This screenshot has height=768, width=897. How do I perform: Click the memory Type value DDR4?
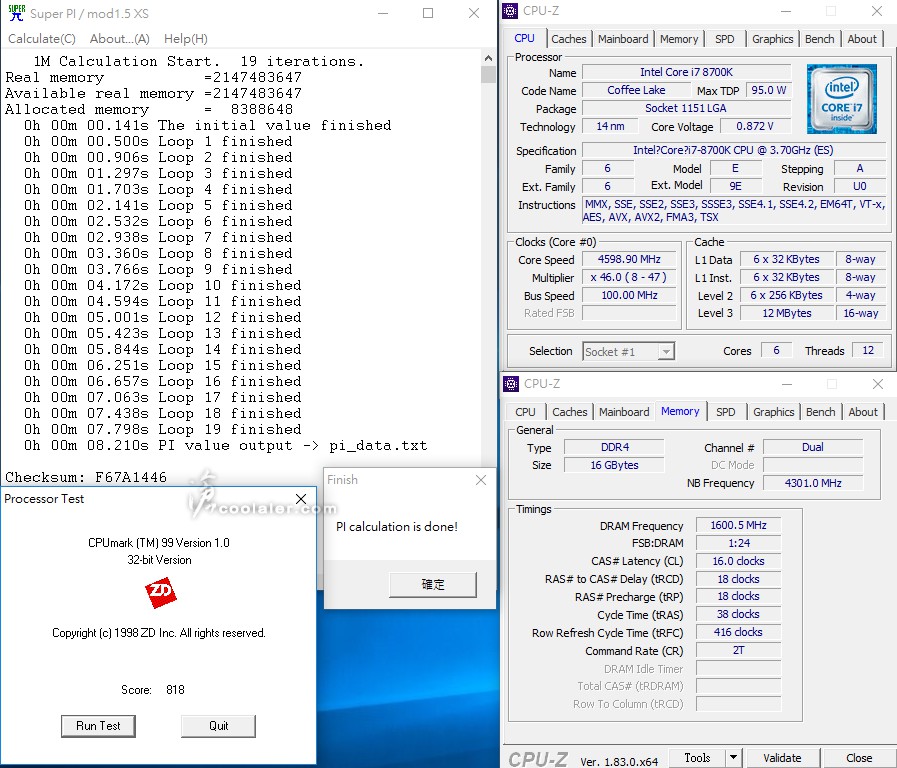(x=614, y=447)
